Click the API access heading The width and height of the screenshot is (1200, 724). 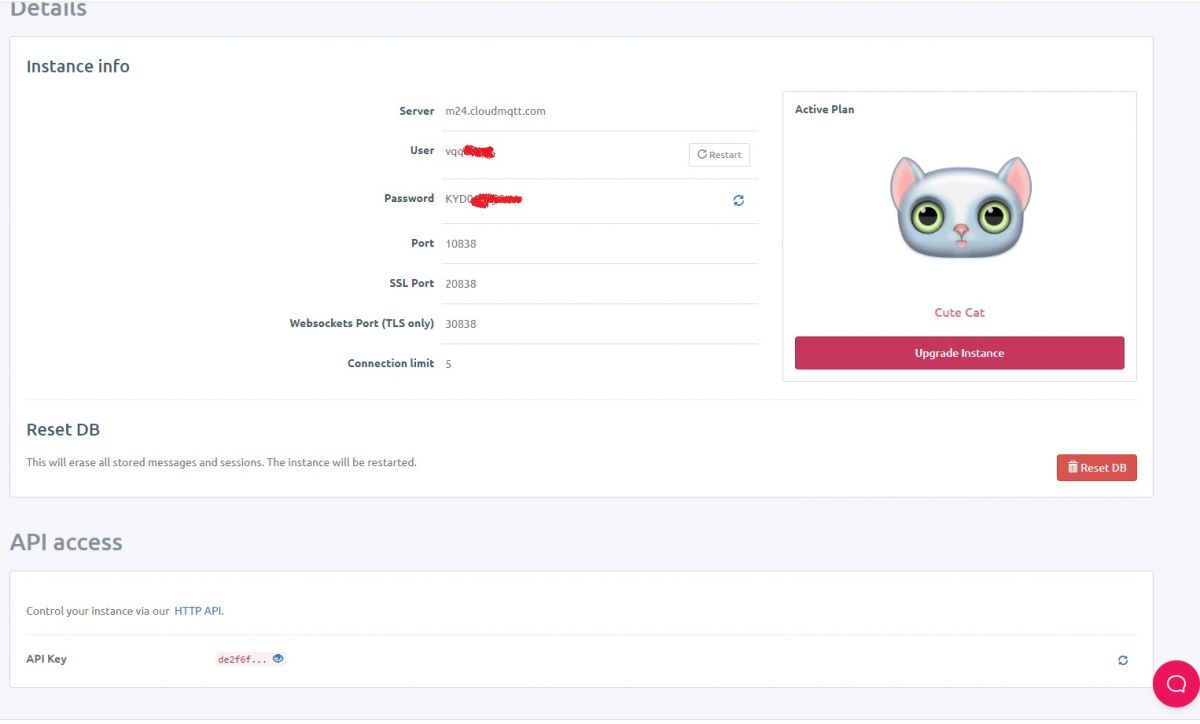tap(66, 542)
